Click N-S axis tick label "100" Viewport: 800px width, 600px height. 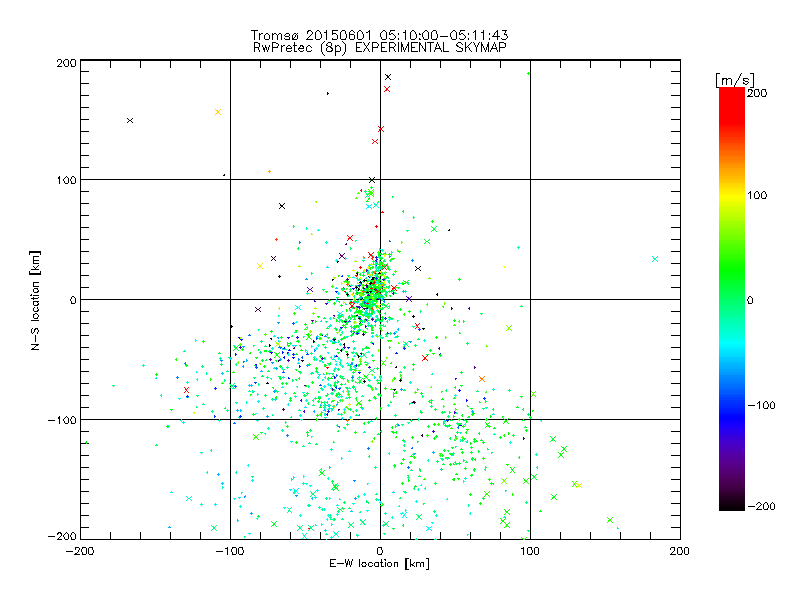[x=66, y=180]
